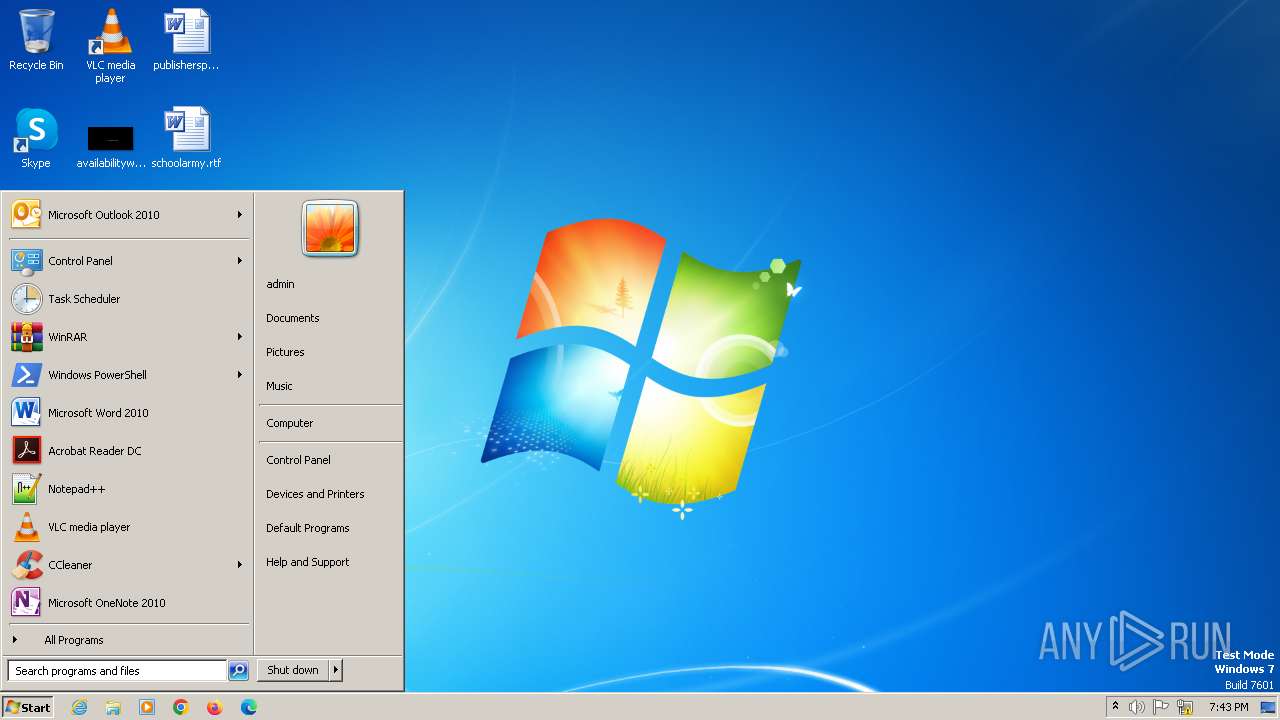This screenshot has height=720, width=1280.
Task: Click VLC media player cone icon in Start menu
Action: (27, 527)
